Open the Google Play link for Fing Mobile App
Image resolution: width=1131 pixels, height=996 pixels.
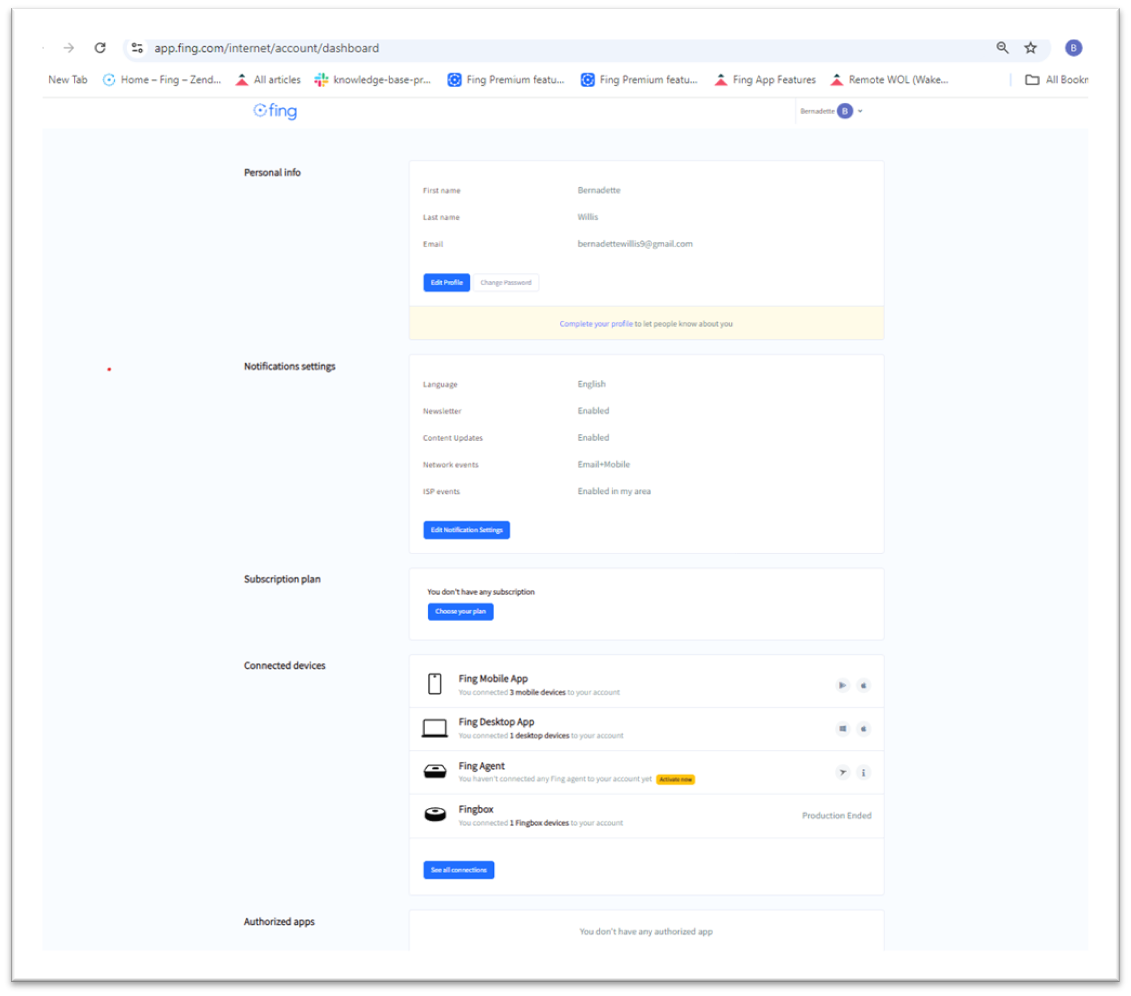(x=842, y=685)
